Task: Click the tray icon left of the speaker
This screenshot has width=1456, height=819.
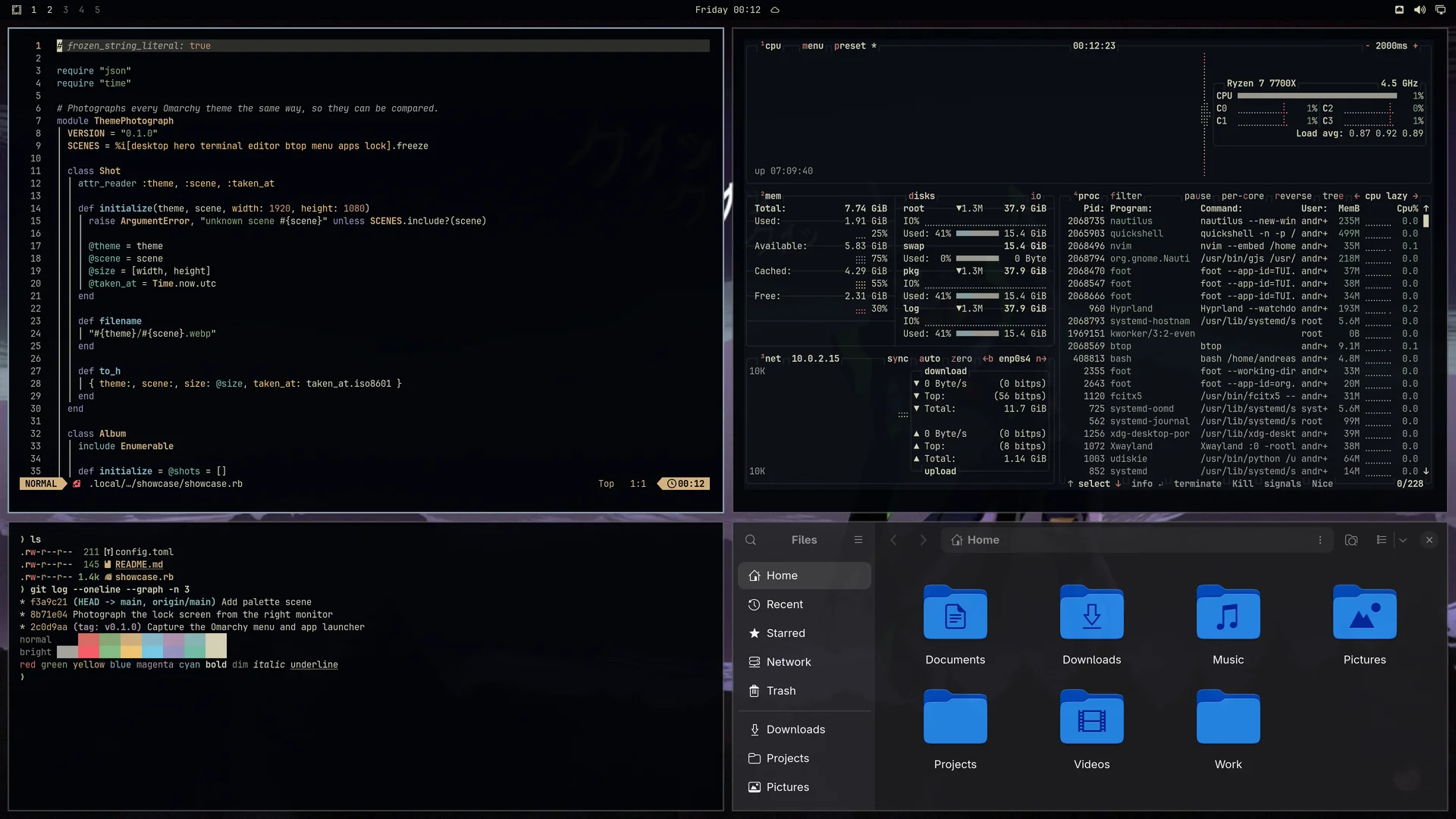Action: coord(1399,10)
